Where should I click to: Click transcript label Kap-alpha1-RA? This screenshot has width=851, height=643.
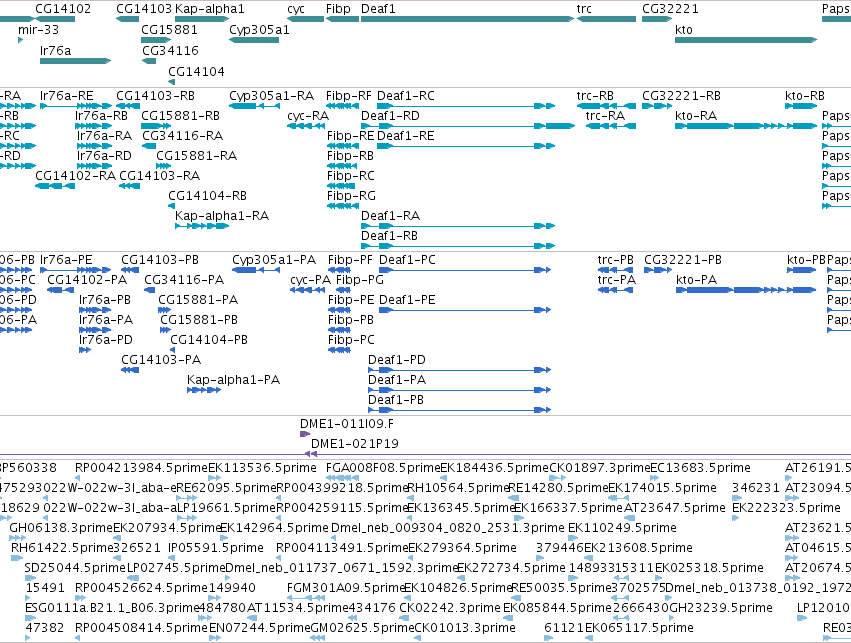click(222, 216)
